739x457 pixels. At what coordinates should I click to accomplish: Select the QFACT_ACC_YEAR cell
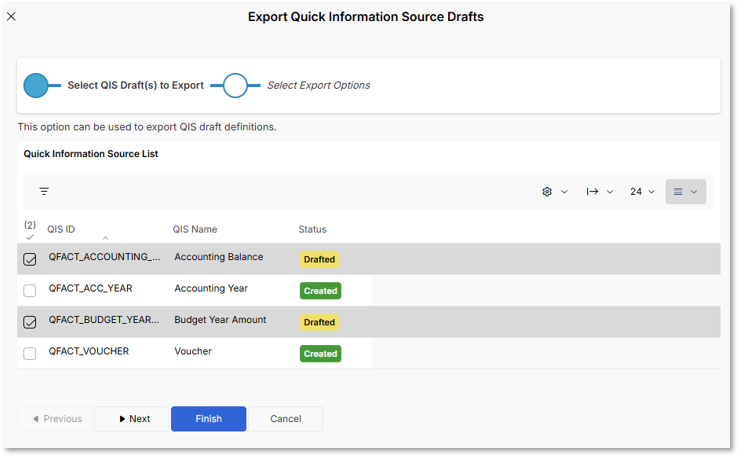coord(90,288)
